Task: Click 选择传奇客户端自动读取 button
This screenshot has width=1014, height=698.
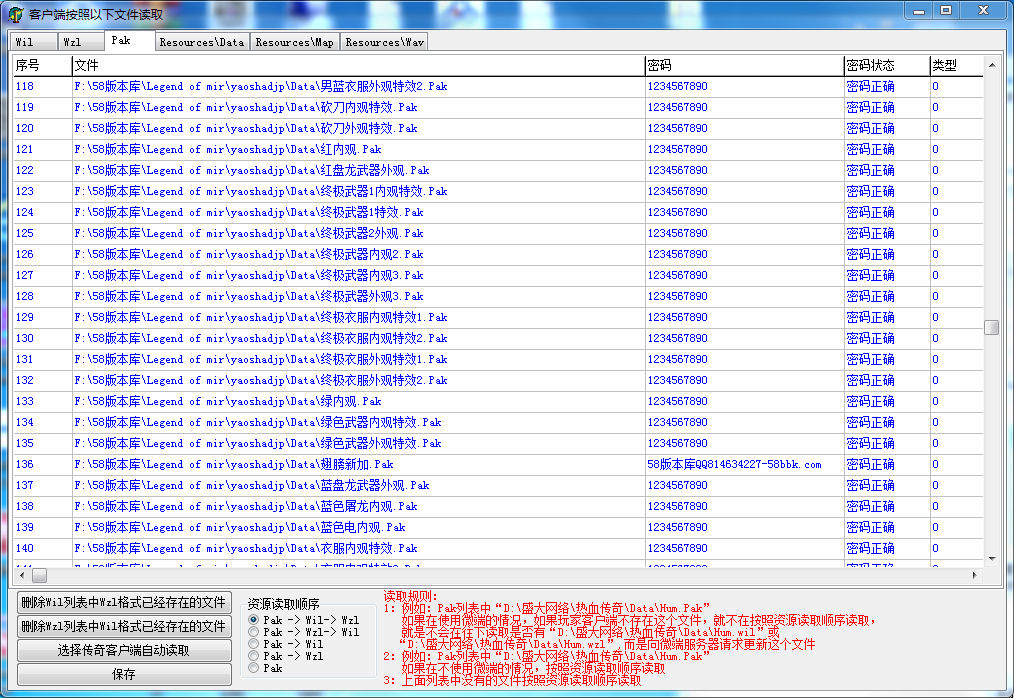Action: (x=124, y=650)
